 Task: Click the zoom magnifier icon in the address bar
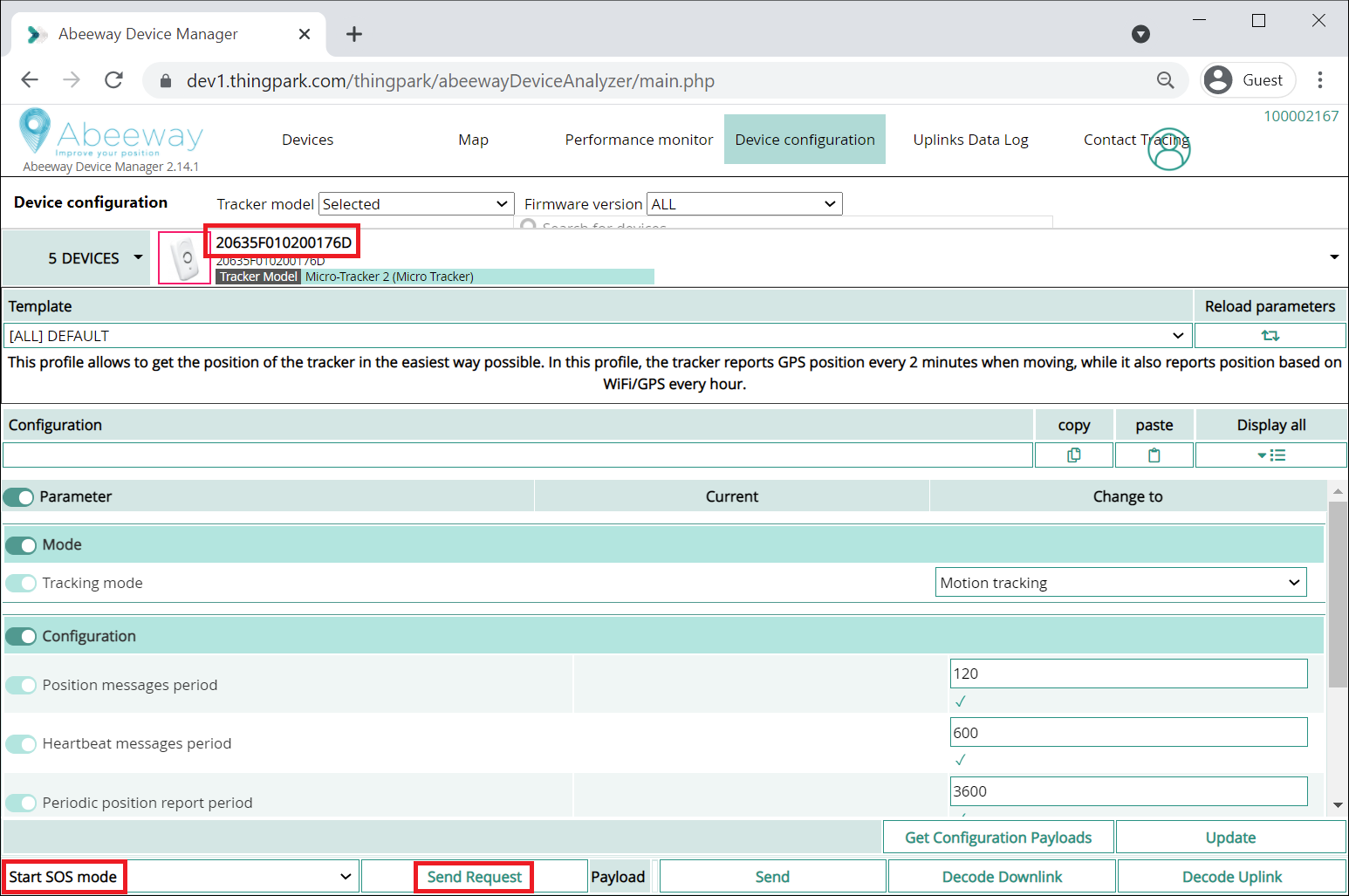pos(1165,80)
